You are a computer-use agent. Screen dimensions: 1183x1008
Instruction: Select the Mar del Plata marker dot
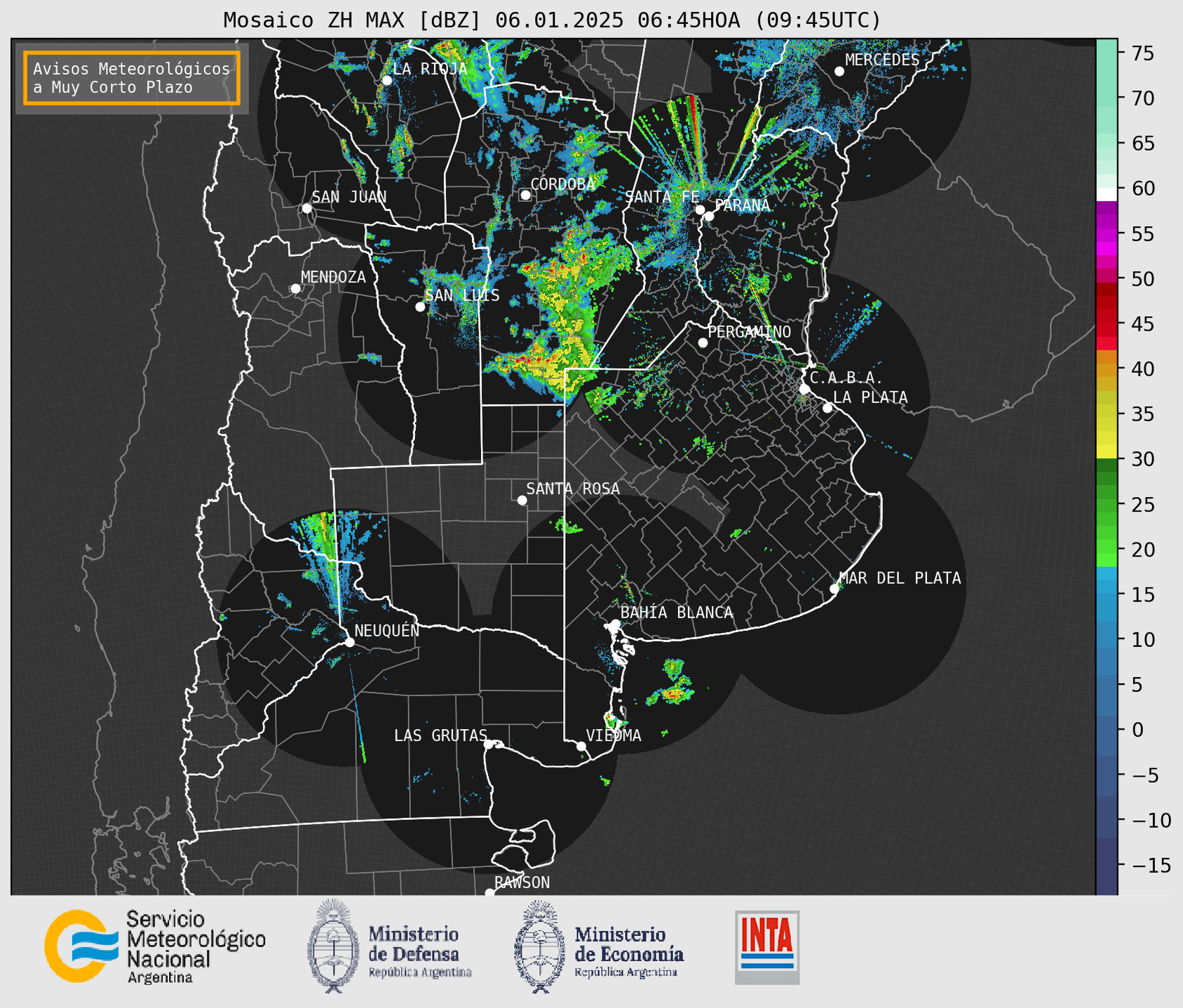[x=834, y=589]
